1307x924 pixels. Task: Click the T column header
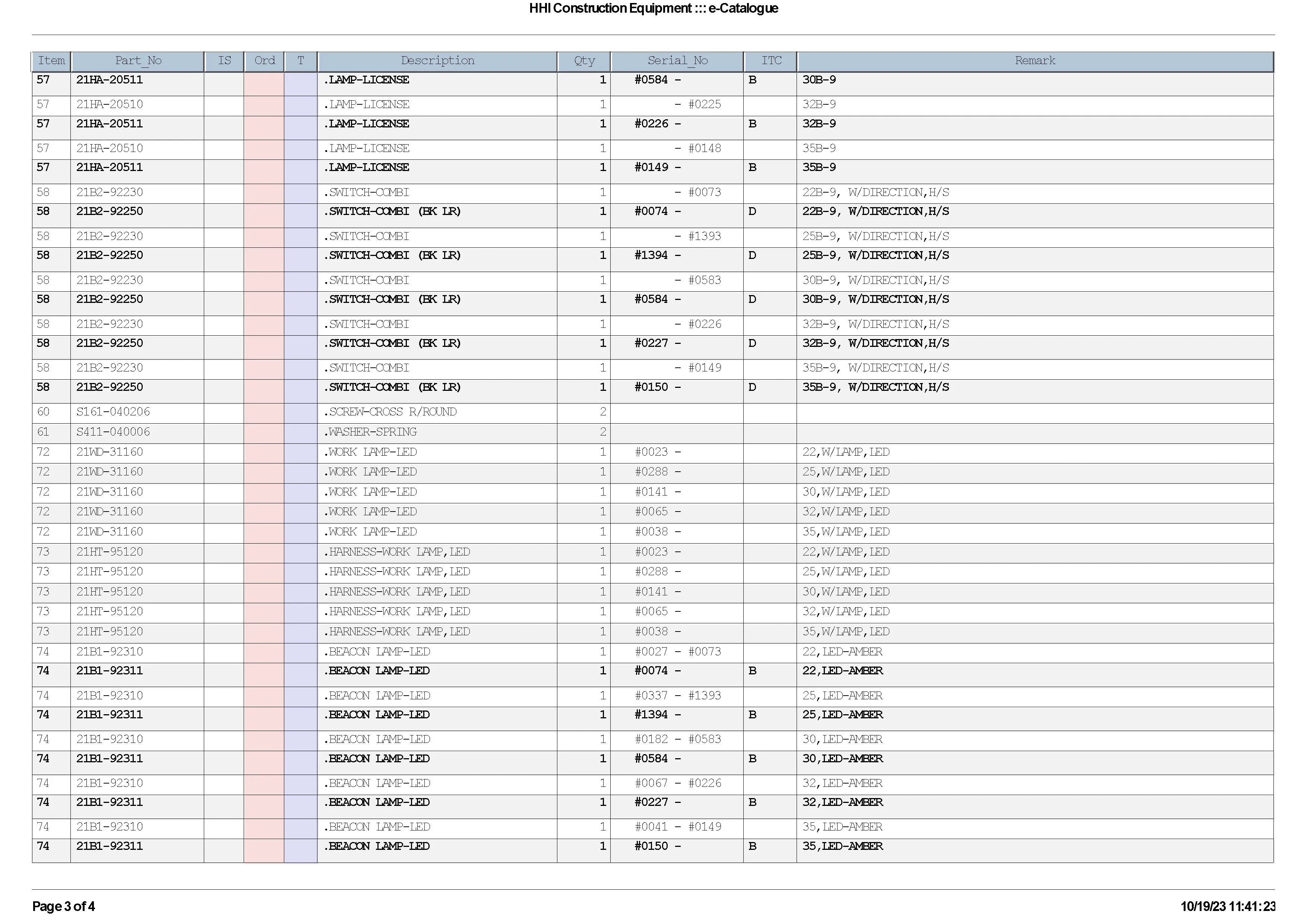point(301,61)
